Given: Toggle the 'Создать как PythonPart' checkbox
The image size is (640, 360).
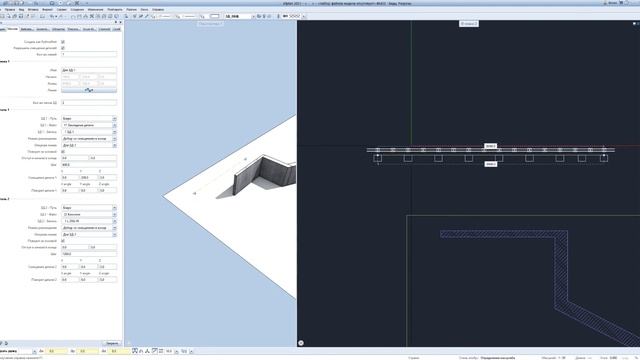Looking at the screenshot, I should point(63,42).
